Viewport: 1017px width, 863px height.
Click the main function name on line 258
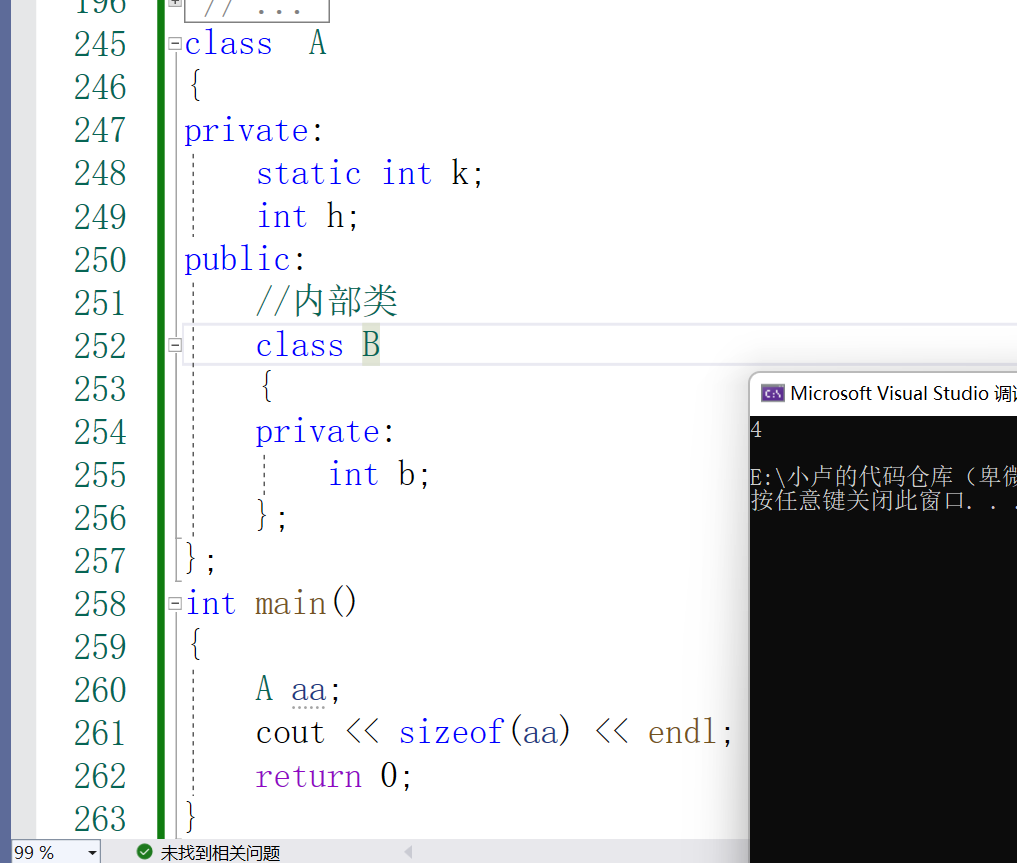291,604
